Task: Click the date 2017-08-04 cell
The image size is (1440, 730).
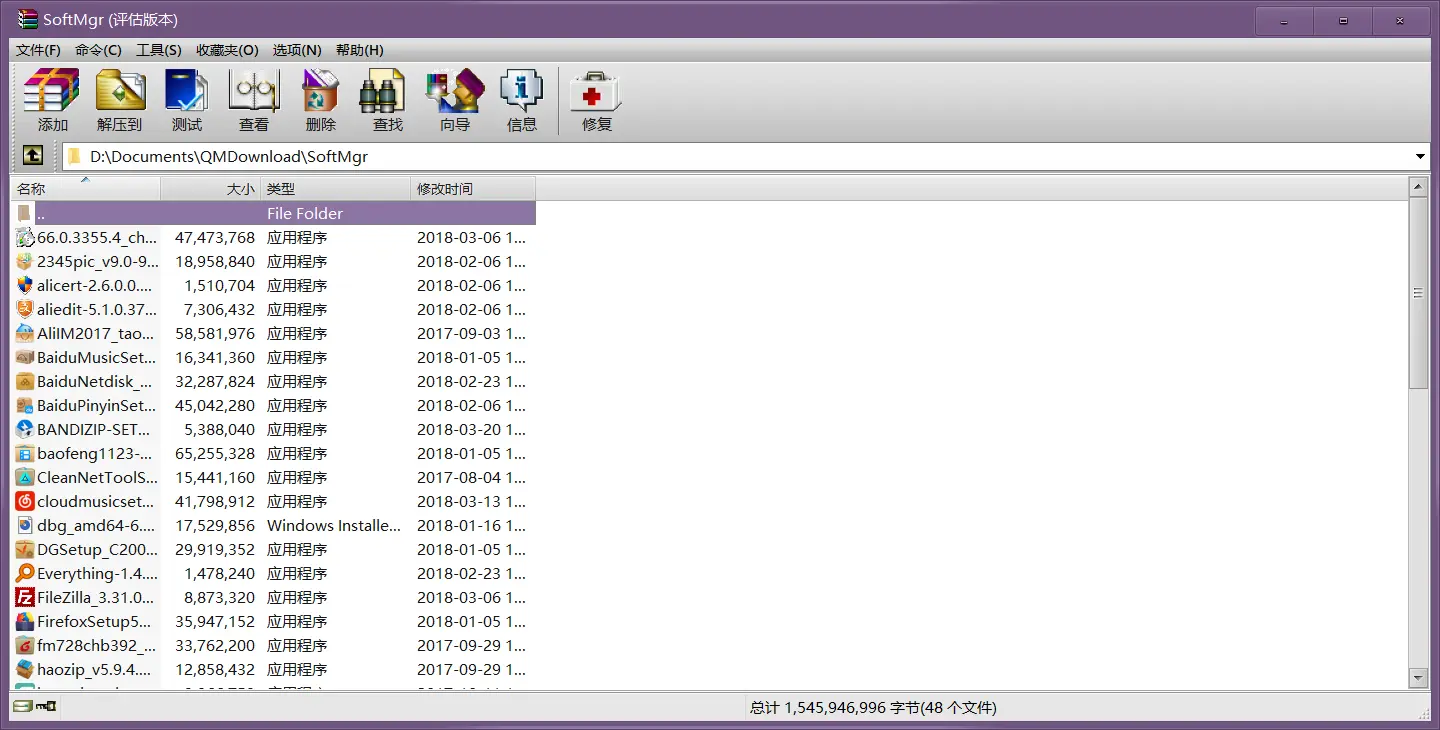Action: point(471,477)
